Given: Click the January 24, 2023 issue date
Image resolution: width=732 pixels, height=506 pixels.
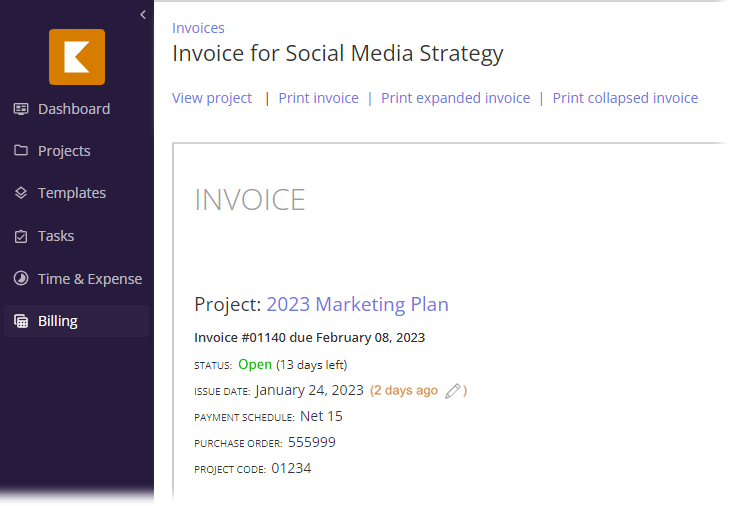Looking at the screenshot, I should pos(309,390).
